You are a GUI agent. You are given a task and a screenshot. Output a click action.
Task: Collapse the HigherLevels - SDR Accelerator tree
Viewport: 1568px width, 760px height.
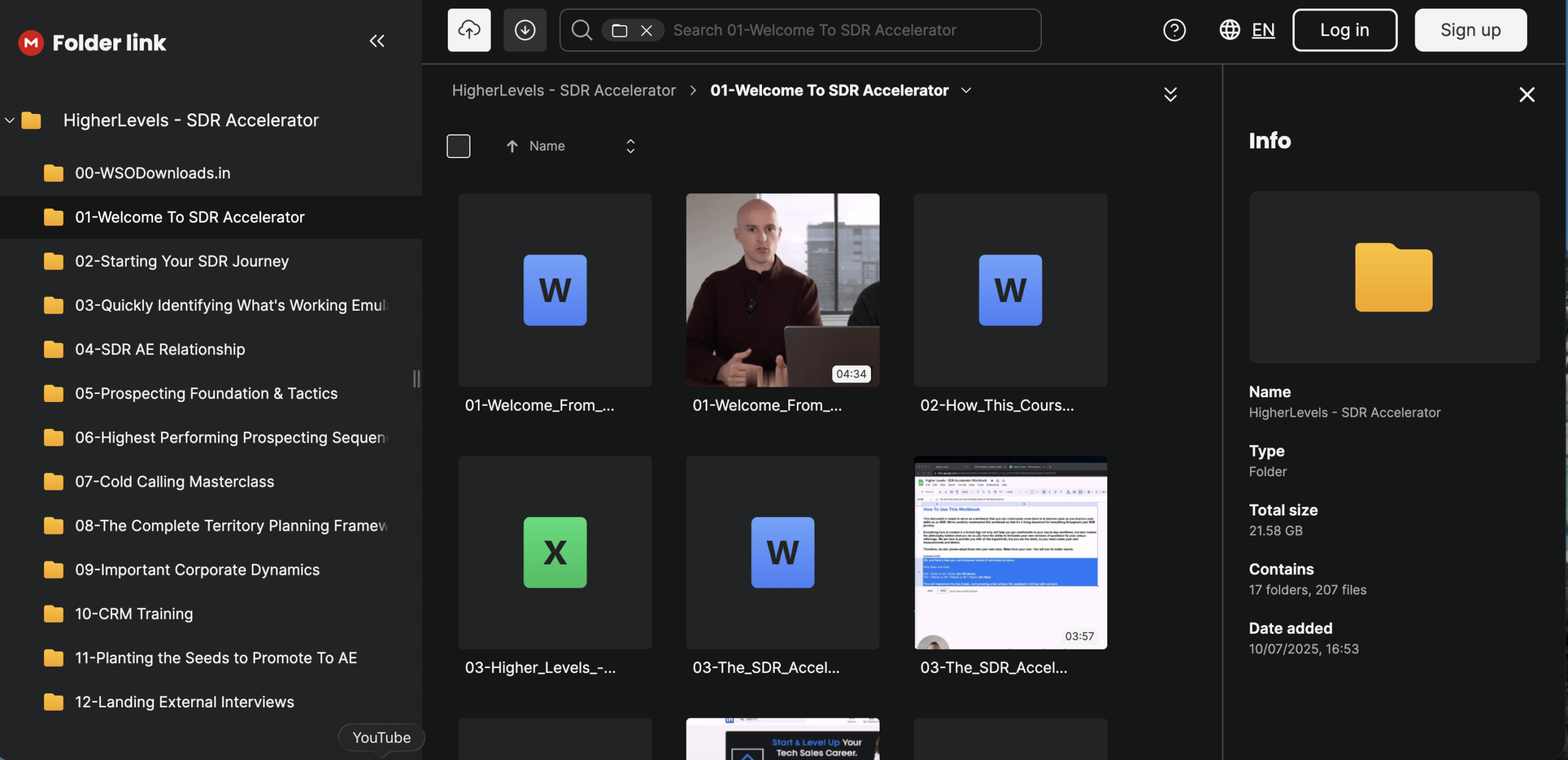10,120
